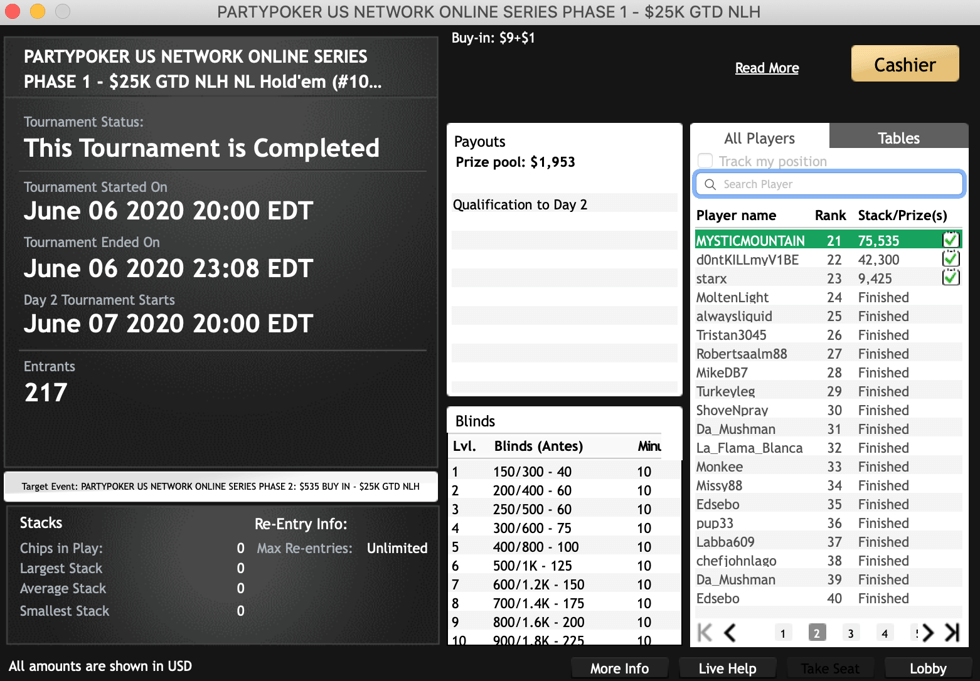Image resolution: width=980 pixels, height=681 pixels.
Task: Go to the previous player list page
Action: (x=731, y=632)
